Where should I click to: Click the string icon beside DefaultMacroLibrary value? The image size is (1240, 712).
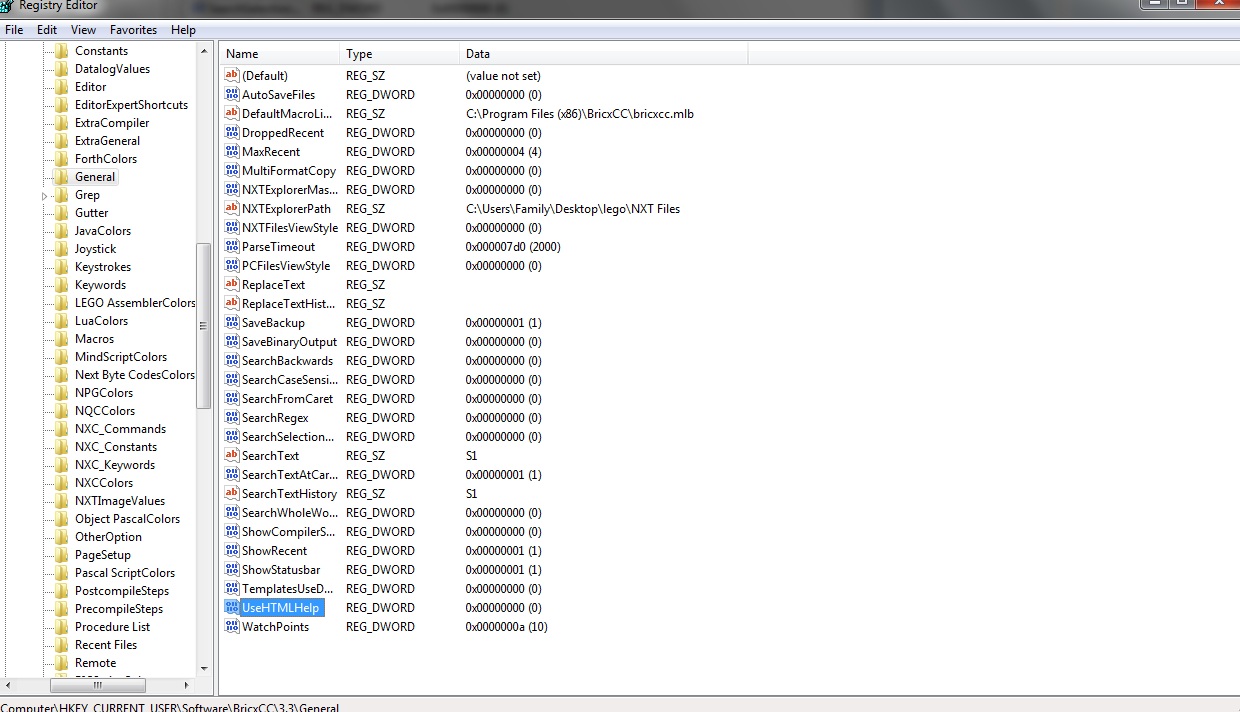point(232,114)
